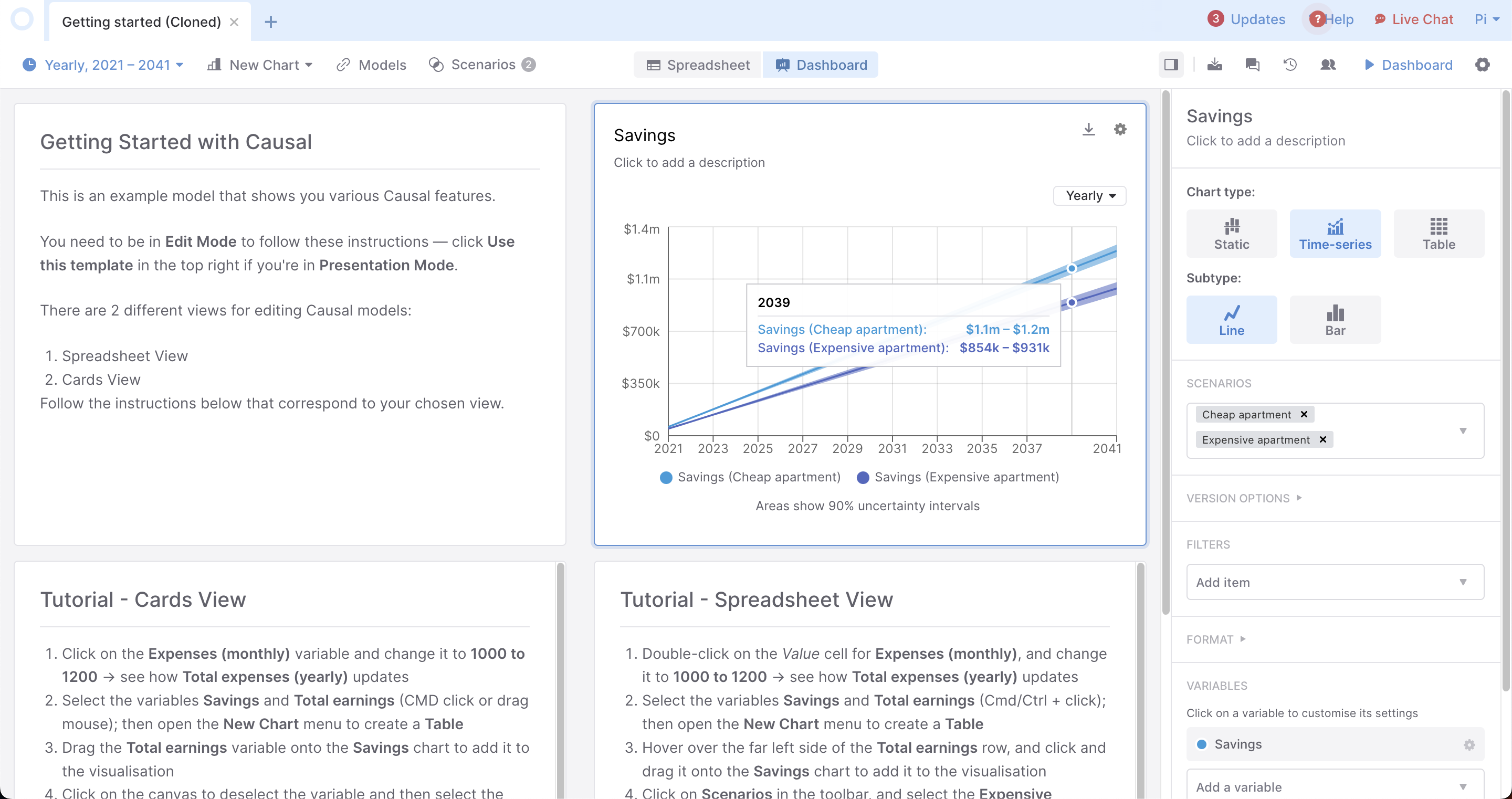Expand the FORMAT section
This screenshot has height=799, width=1512.
point(1215,639)
